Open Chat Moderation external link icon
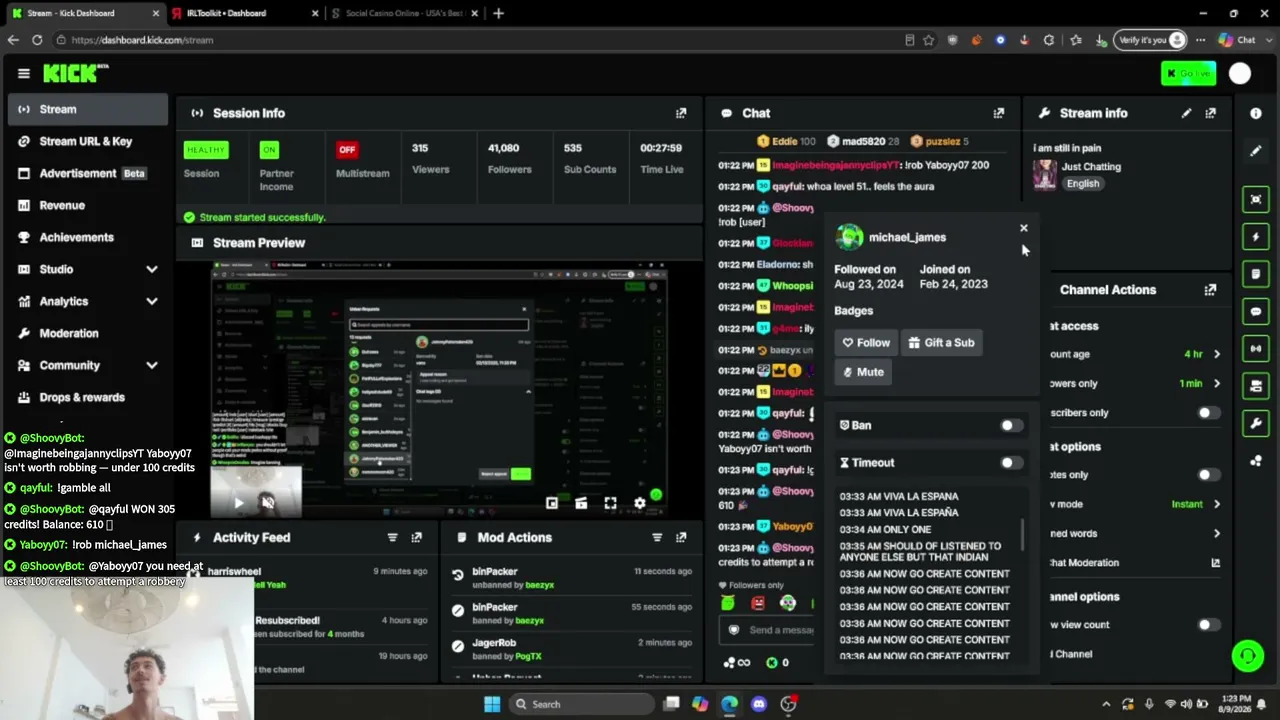1280x720 pixels. click(1216, 563)
